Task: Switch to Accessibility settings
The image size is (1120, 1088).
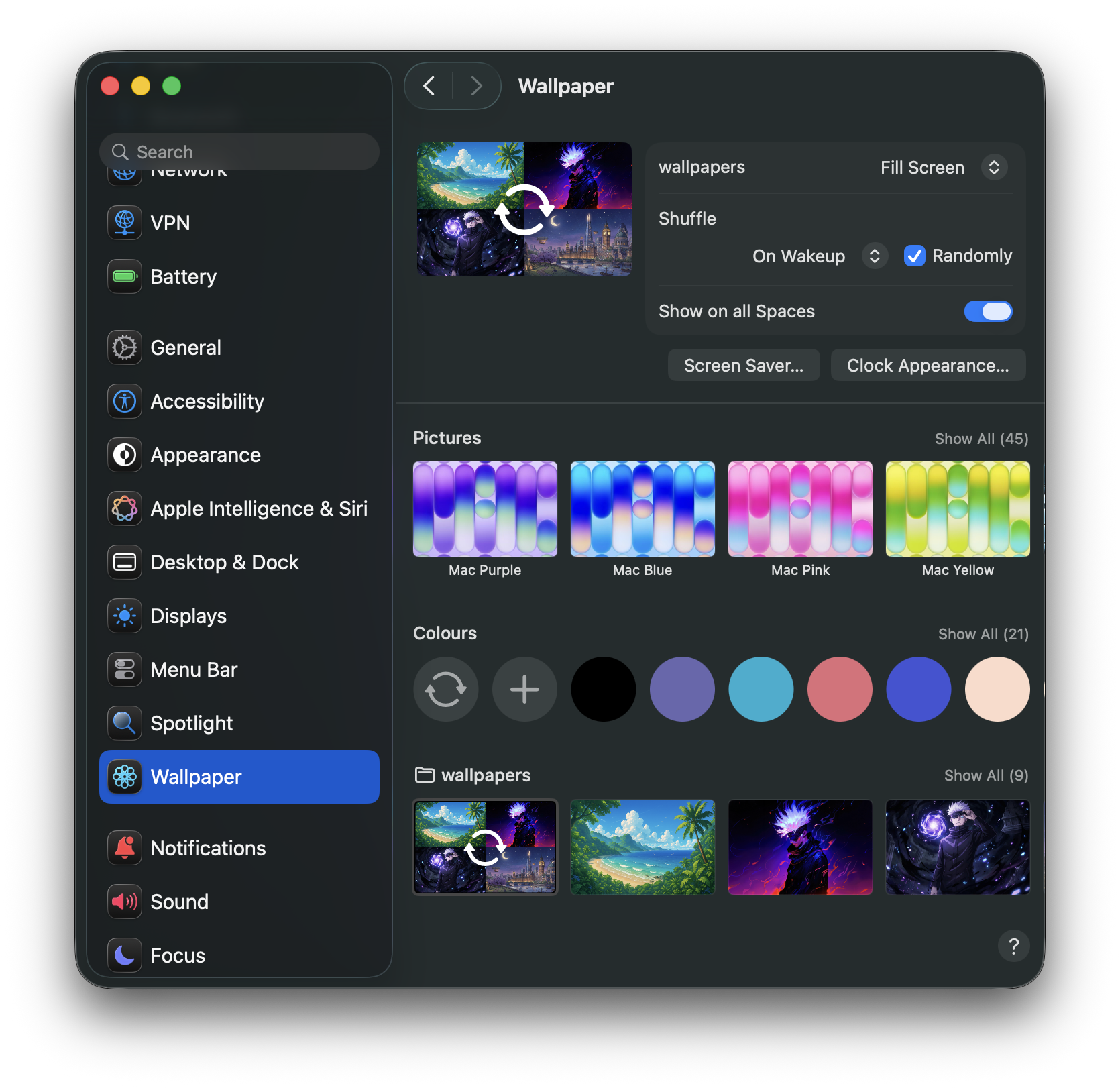Action: (239, 401)
